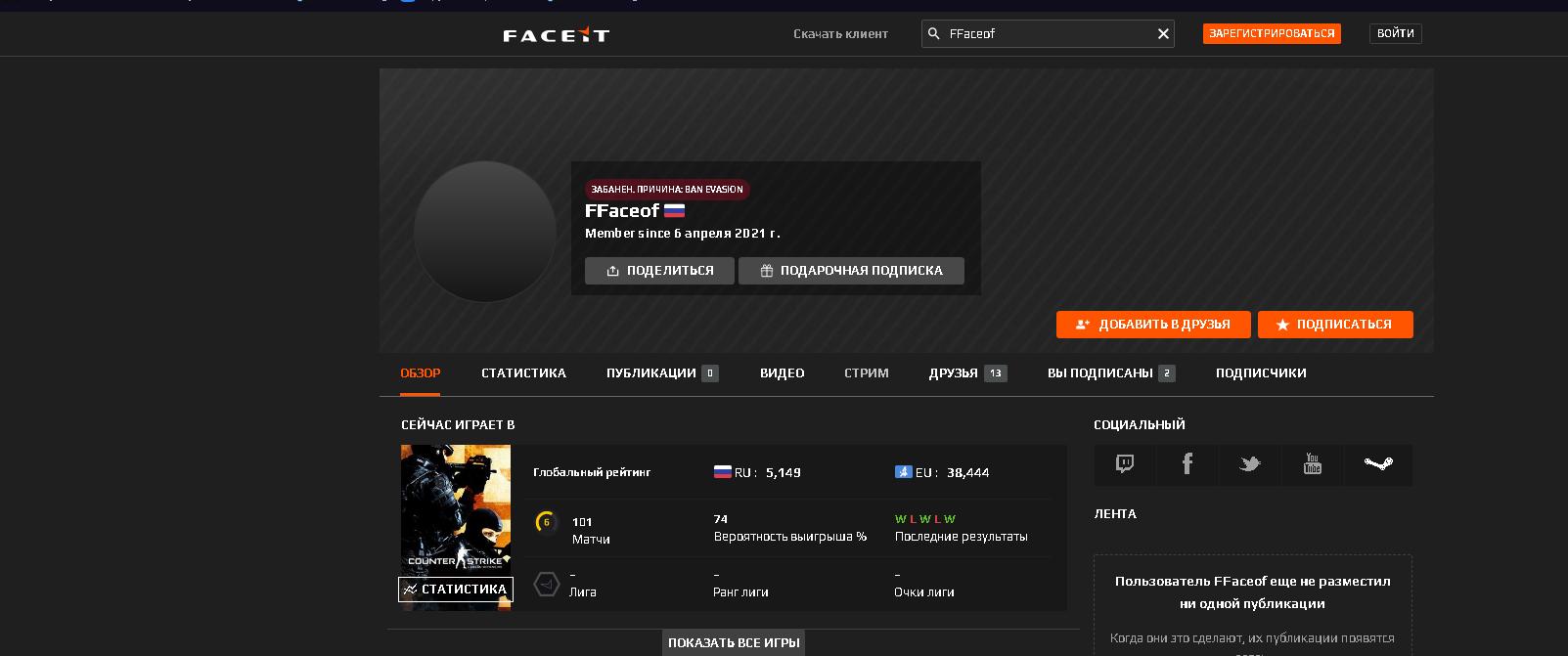Clear the search field with X icon

(x=1163, y=34)
